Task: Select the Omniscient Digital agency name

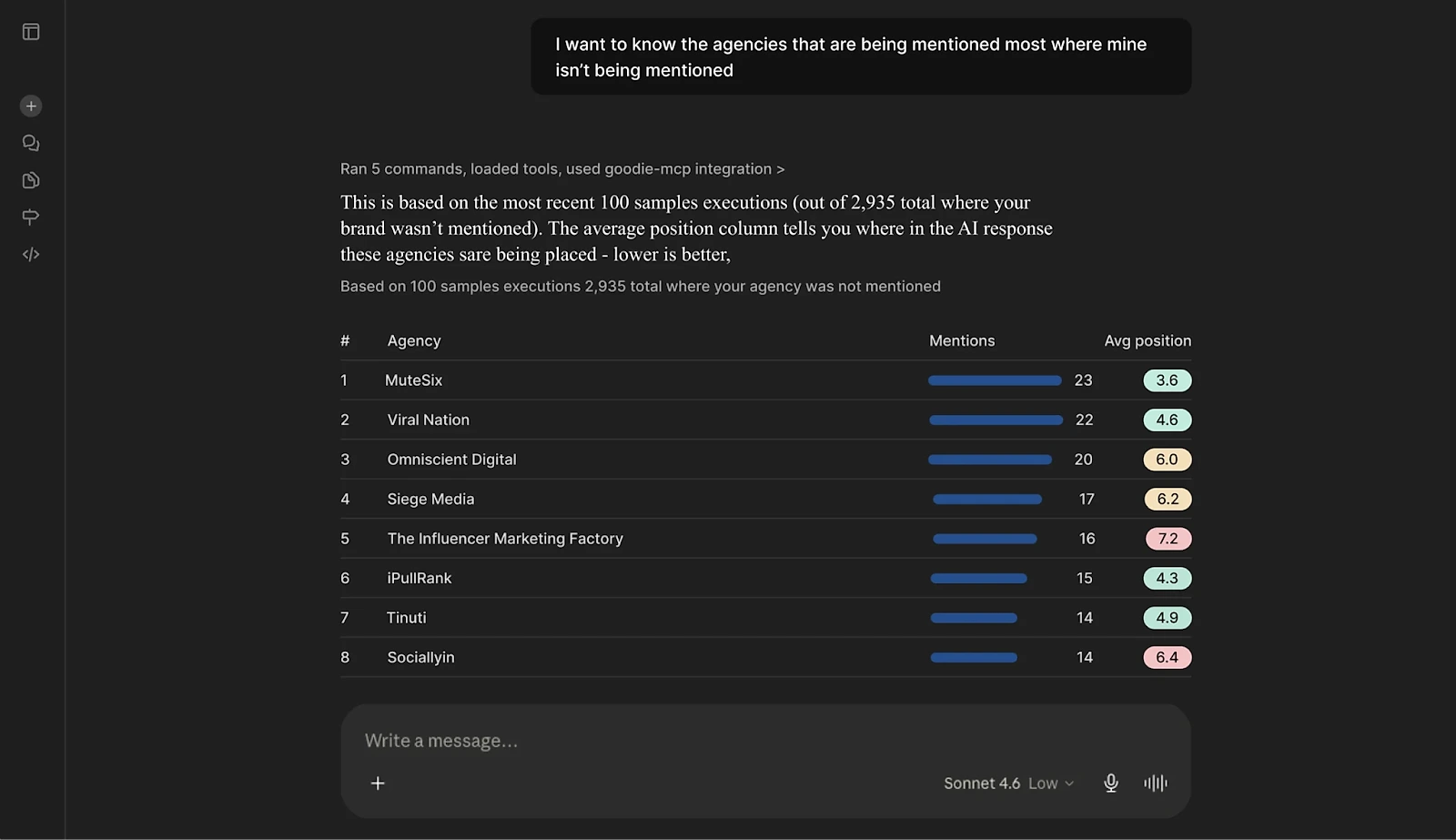Action: coord(451,460)
